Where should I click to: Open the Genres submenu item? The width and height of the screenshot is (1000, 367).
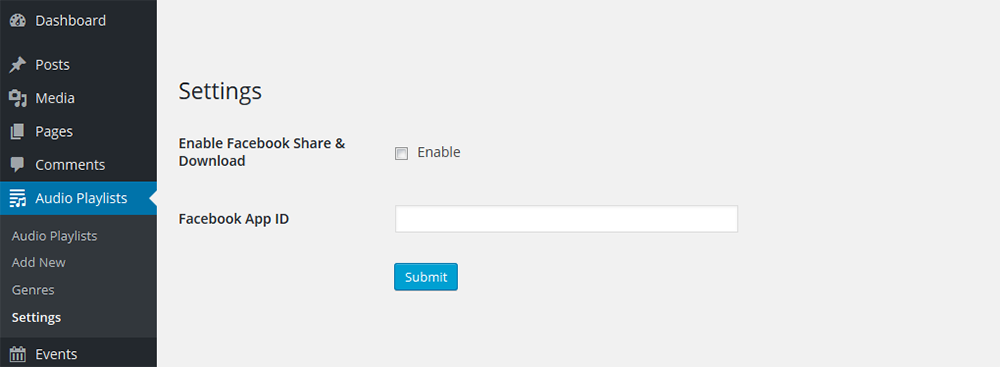pyautogui.click(x=33, y=290)
